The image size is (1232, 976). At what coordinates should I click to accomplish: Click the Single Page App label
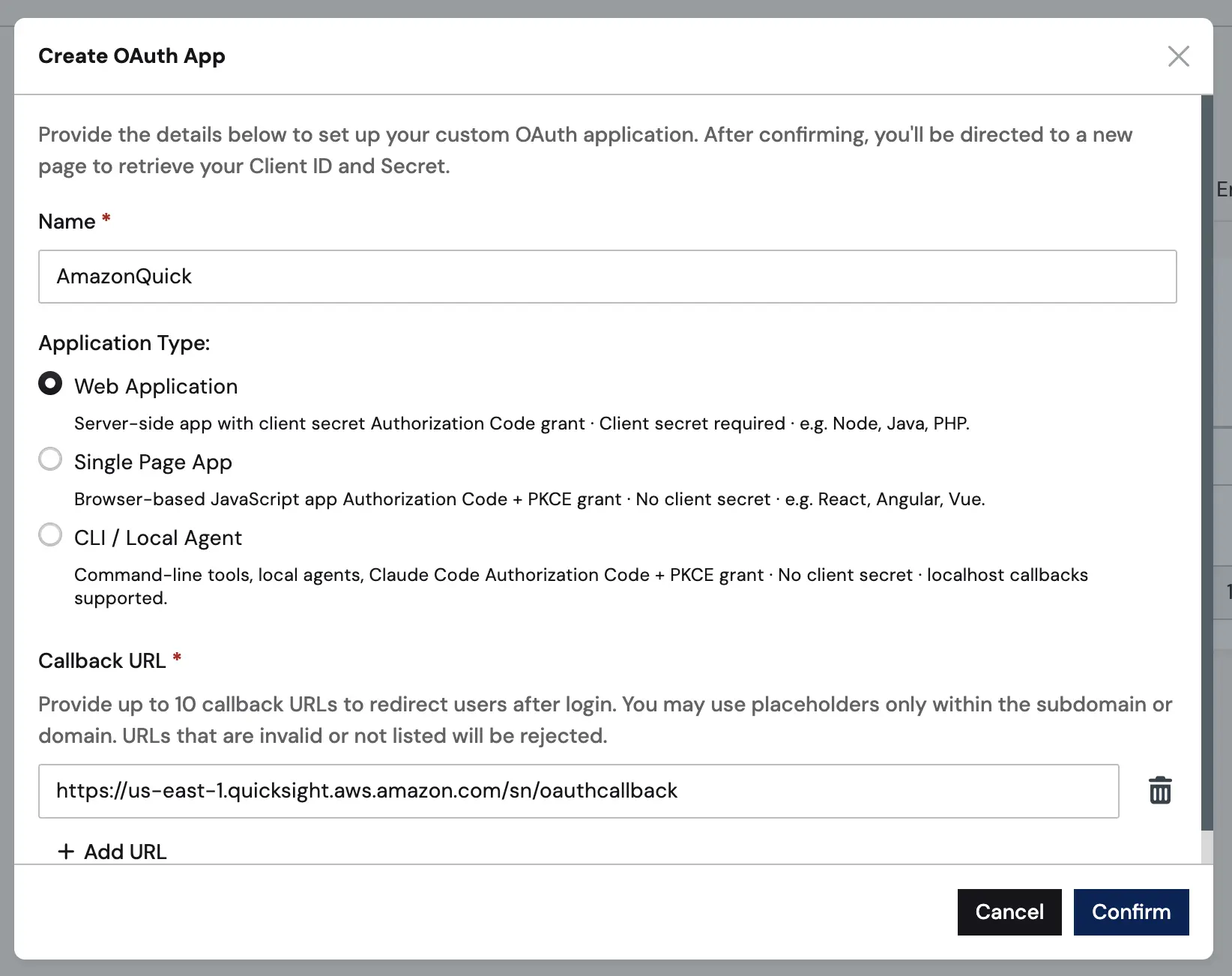pos(153,463)
